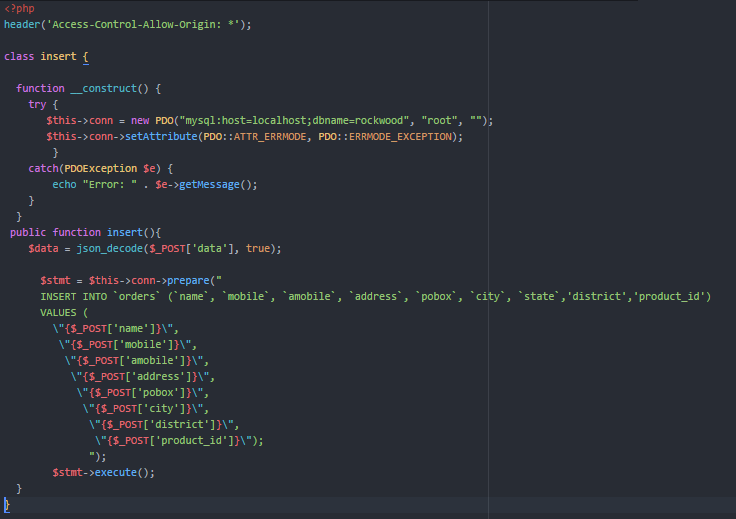Click the $_POST['pobox'] value line
This screenshot has height=519, width=736.
(x=143, y=392)
